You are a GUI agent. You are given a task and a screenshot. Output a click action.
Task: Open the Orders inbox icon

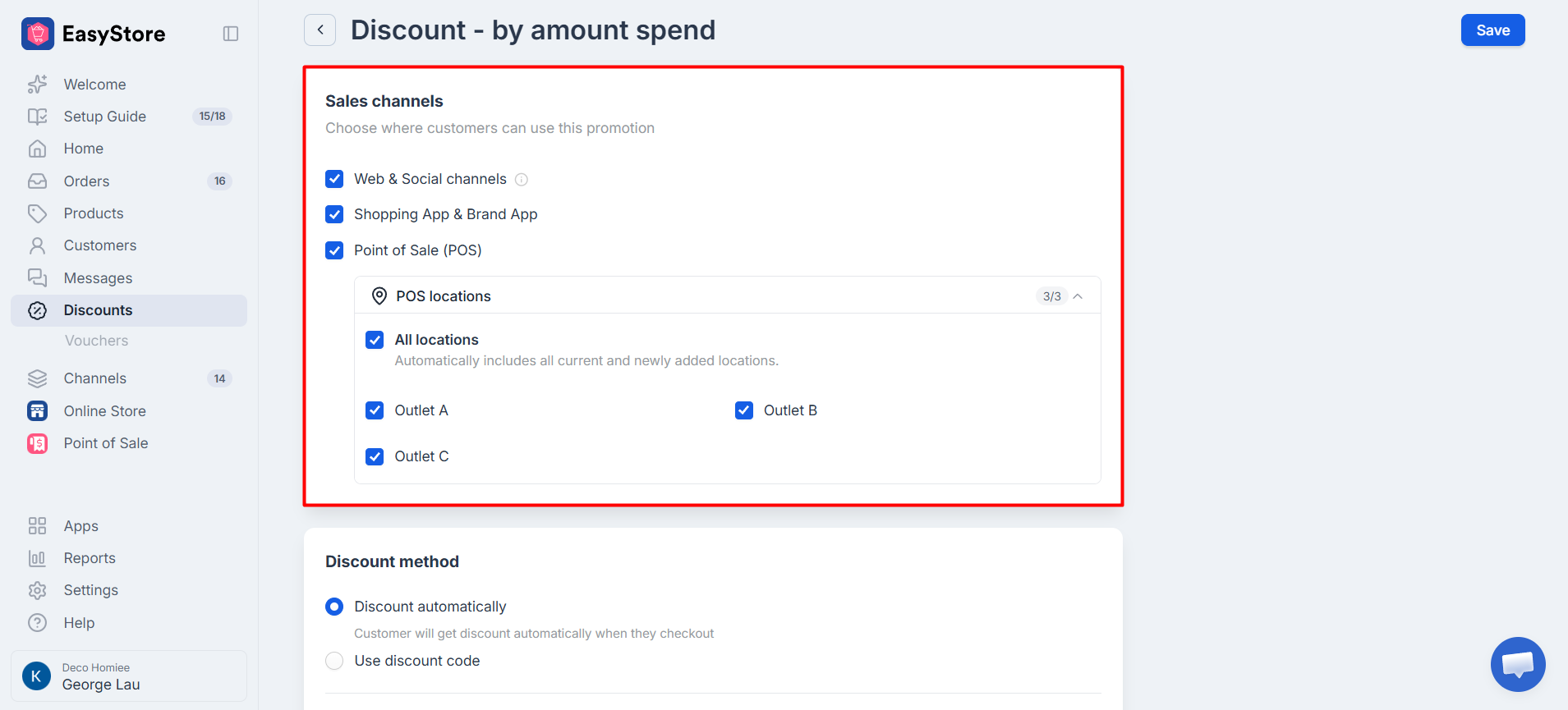[x=38, y=181]
